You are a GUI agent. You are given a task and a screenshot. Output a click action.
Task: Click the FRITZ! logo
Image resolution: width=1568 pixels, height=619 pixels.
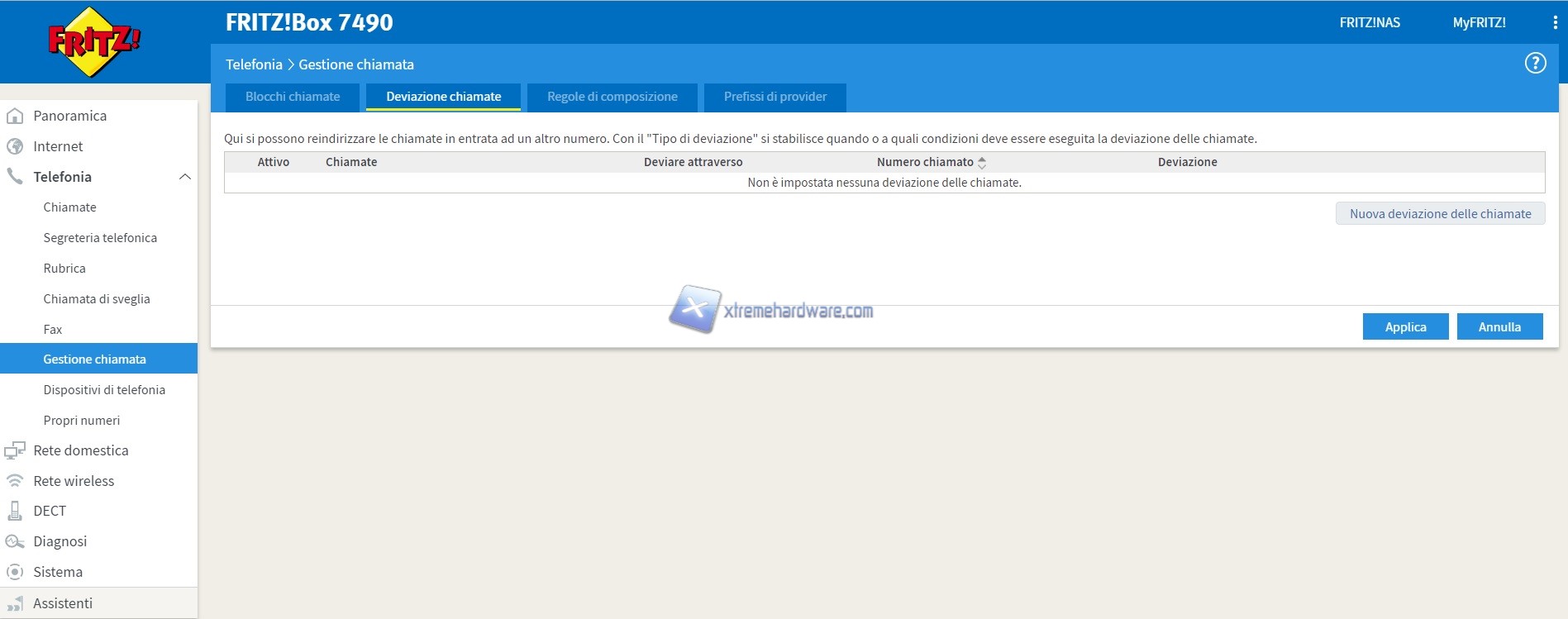pyautogui.click(x=93, y=41)
